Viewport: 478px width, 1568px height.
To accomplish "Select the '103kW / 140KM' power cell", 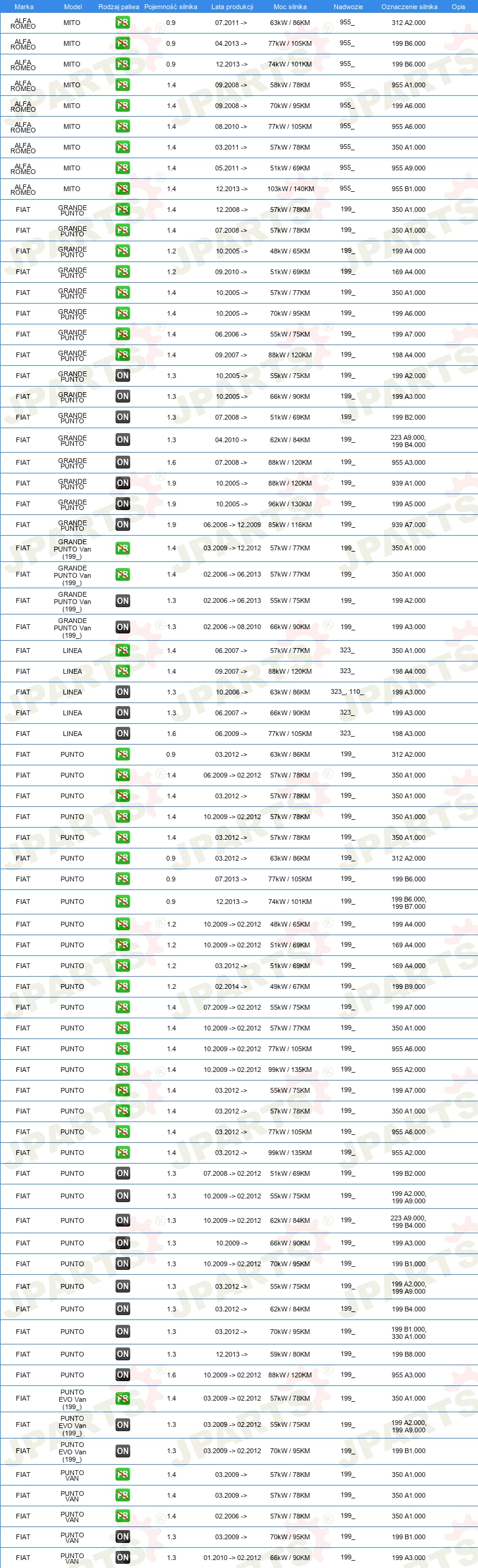I will click(x=290, y=189).
